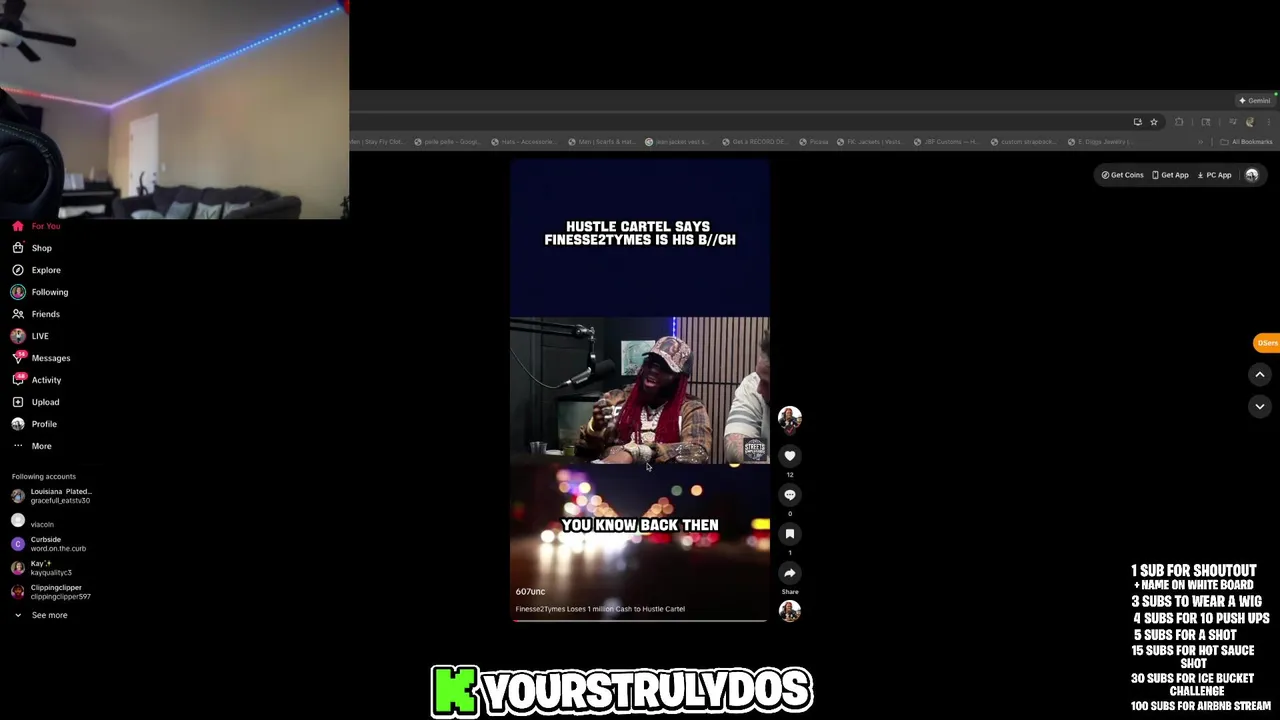
Task: Open Chrome profile avatar in toolbar
Action: pos(1249,122)
